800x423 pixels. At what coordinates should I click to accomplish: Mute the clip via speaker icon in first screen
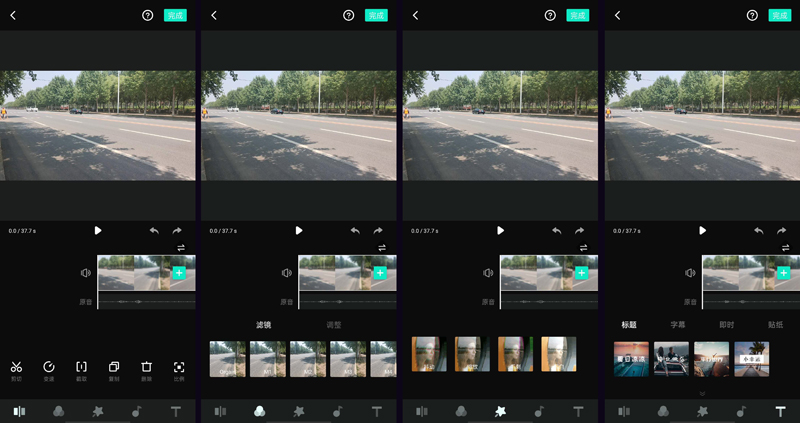coord(86,273)
